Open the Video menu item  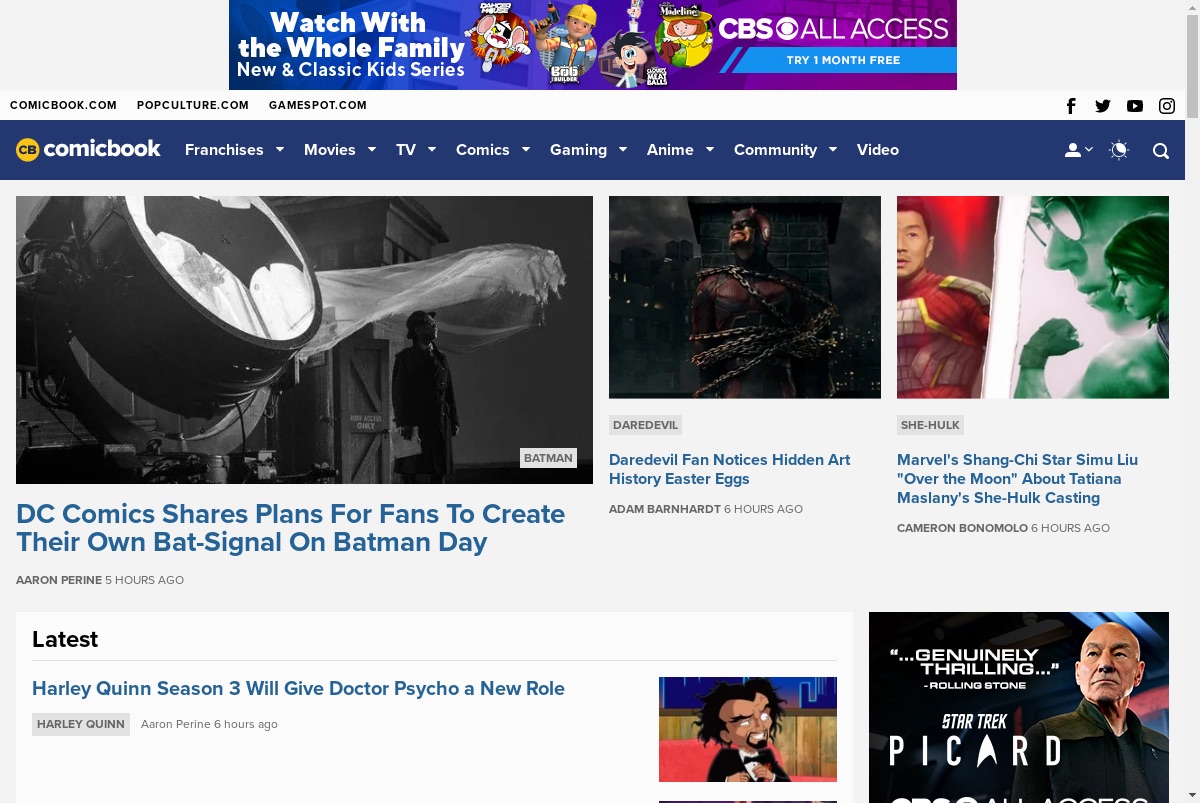pyautogui.click(x=878, y=150)
